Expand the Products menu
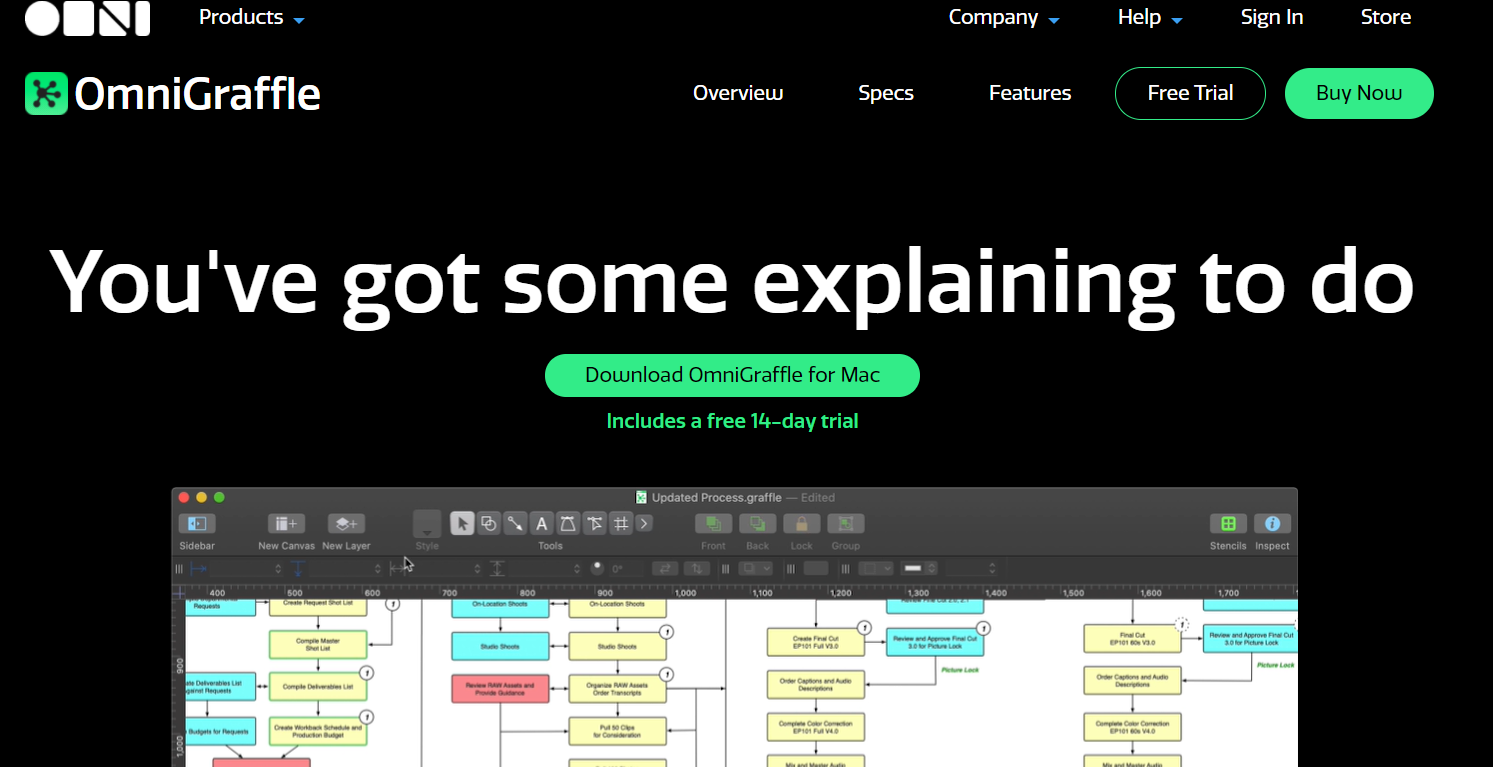Viewport: 1493px width, 767px height. (x=252, y=17)
